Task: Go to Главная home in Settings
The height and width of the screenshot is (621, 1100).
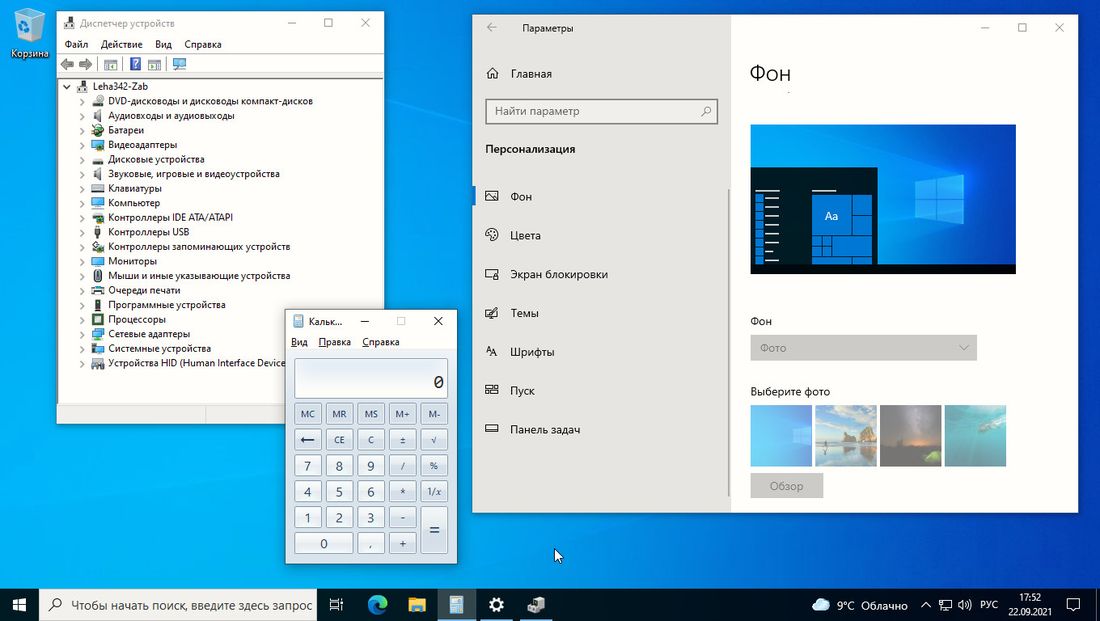Action: [x=519, y=74]
